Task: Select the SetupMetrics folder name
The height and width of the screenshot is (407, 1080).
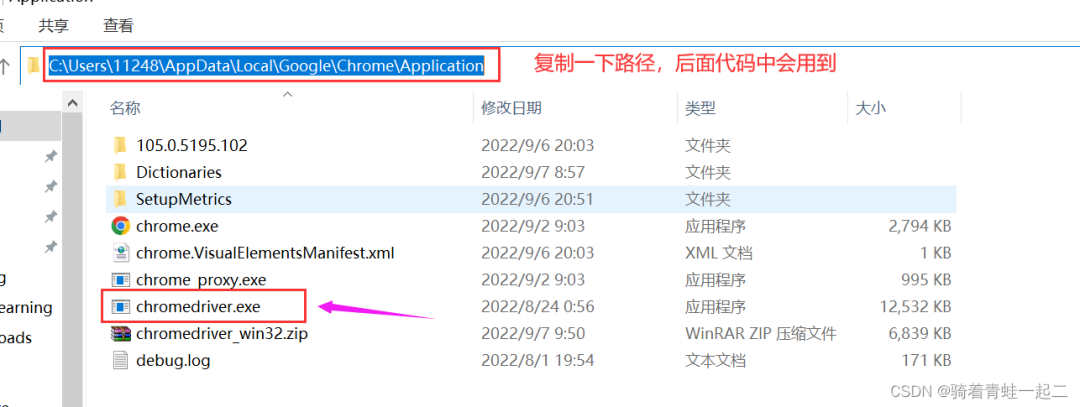Action: 184,199
